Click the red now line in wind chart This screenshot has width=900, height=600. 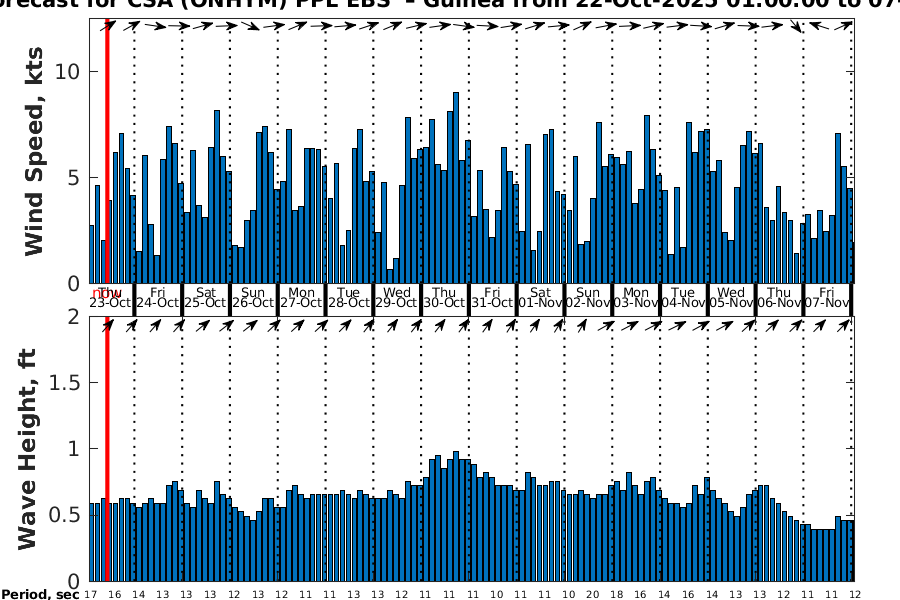click(107, 150)
